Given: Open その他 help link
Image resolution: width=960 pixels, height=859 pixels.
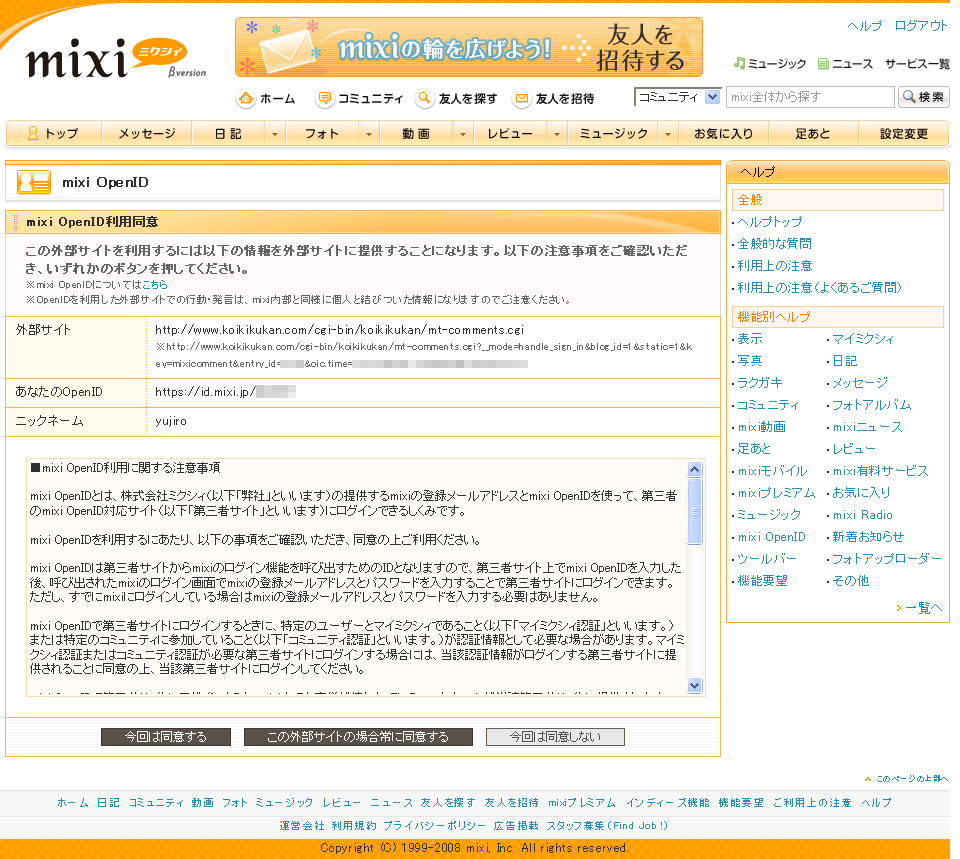Looking at the screenshot, I should coord(851,581).
